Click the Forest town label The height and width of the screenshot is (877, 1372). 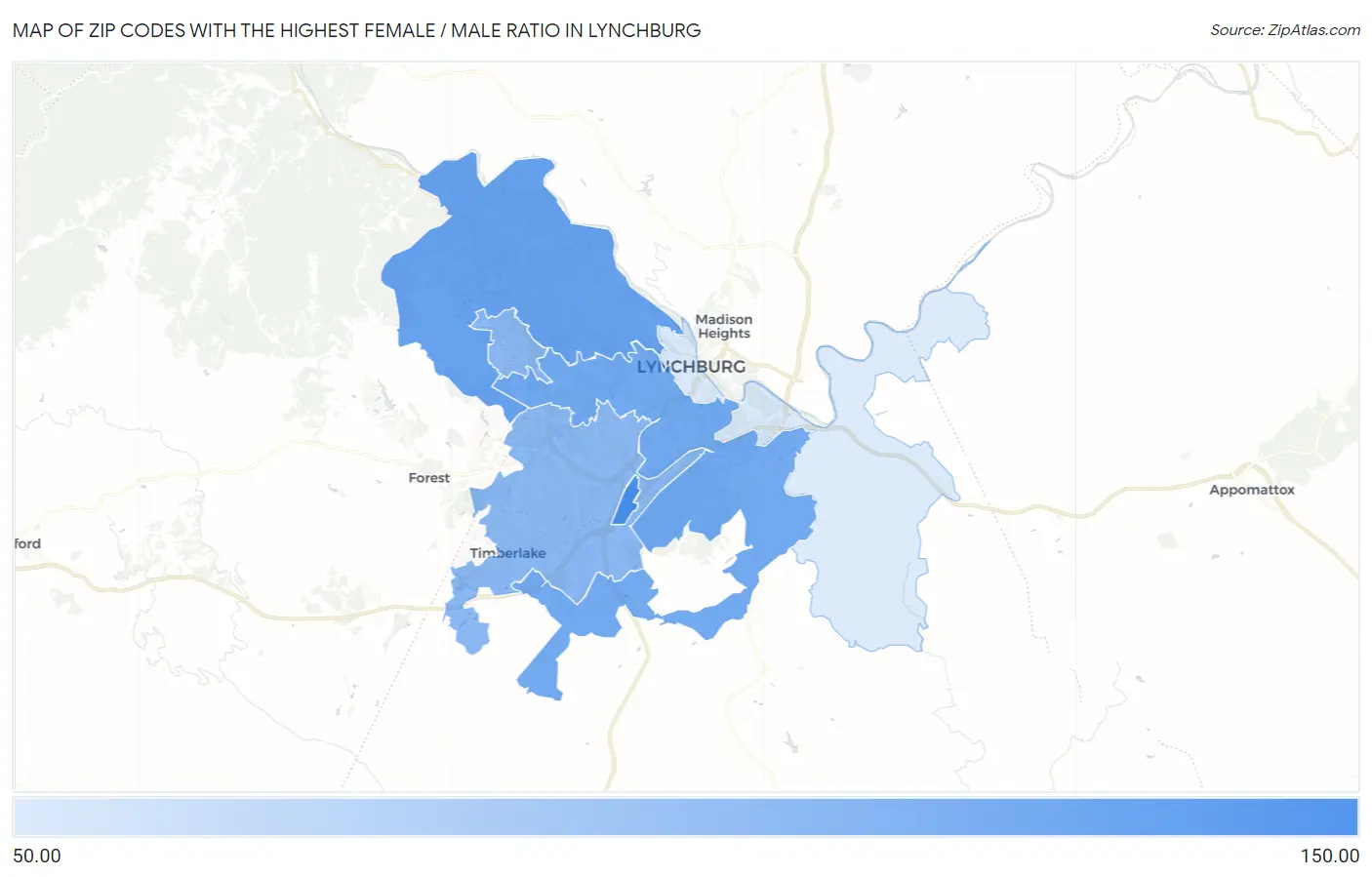tap(429, 478)
